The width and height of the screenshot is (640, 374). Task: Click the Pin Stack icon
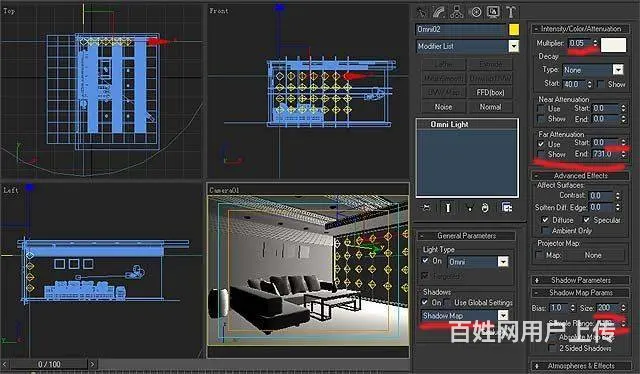tap(427, 208)
